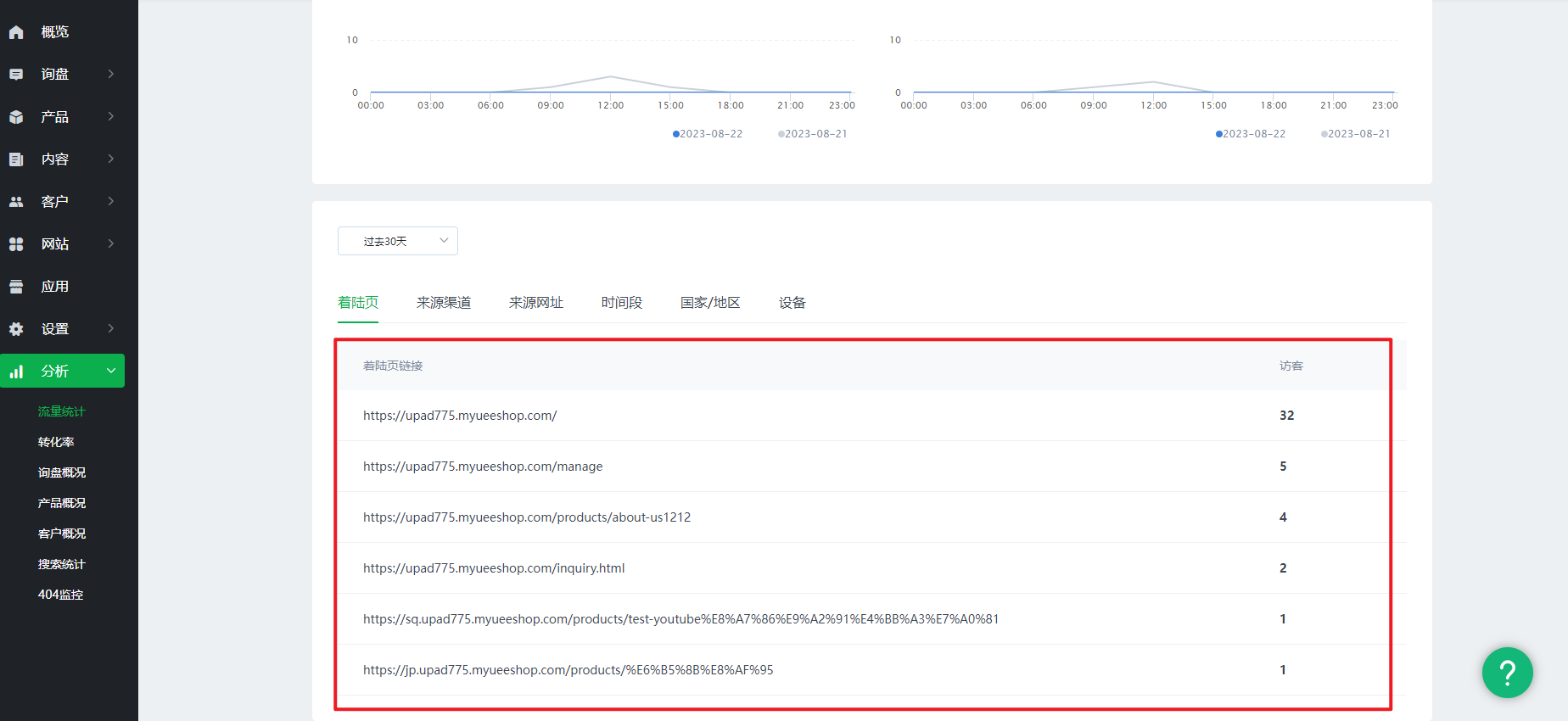Screen dimensions: 1568x721
Task: Switch to the 国家/地区 tab
Action: click(710, 303)
